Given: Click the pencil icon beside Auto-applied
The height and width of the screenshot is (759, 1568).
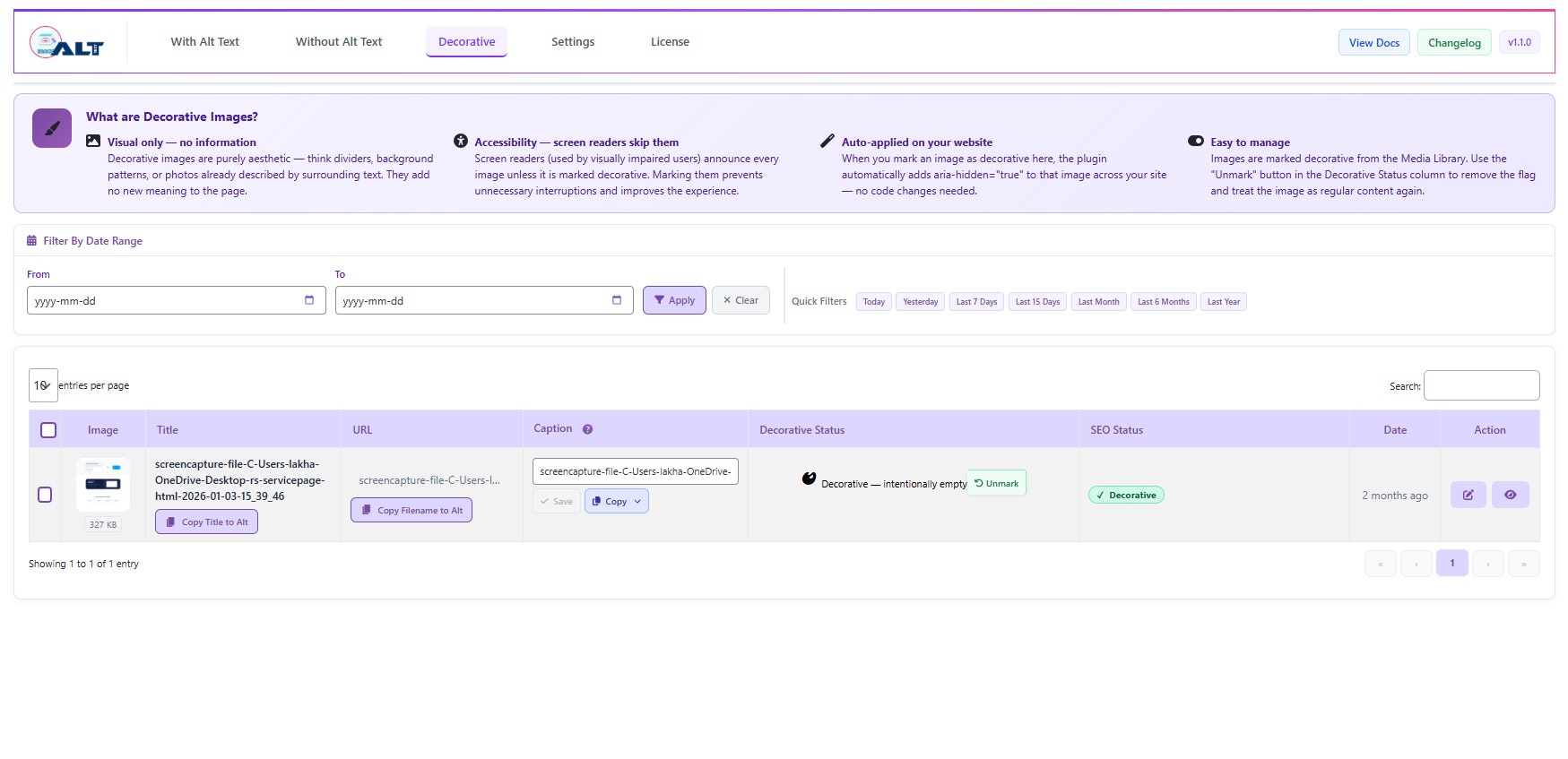Looking at the screenshot, I should [x=827, y=141].
